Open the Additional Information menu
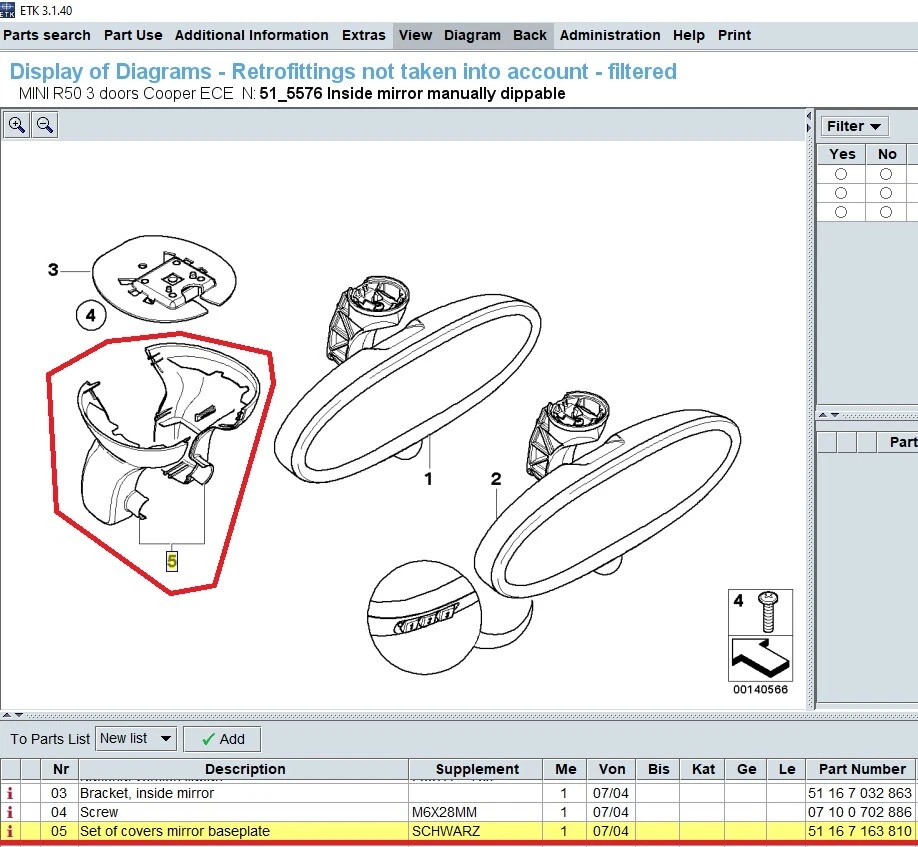918x847 pixels. click(251, 35)
